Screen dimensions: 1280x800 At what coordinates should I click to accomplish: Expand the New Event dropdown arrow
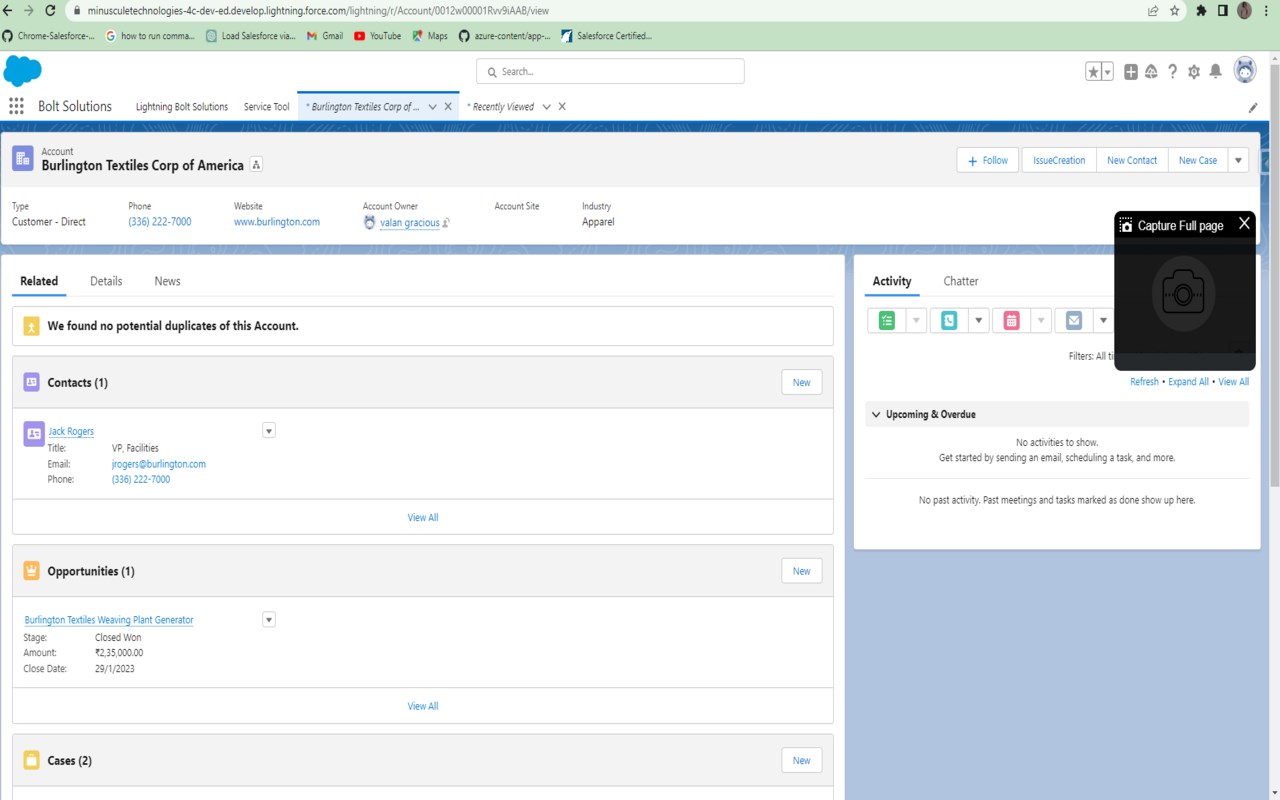(1041, 320)
